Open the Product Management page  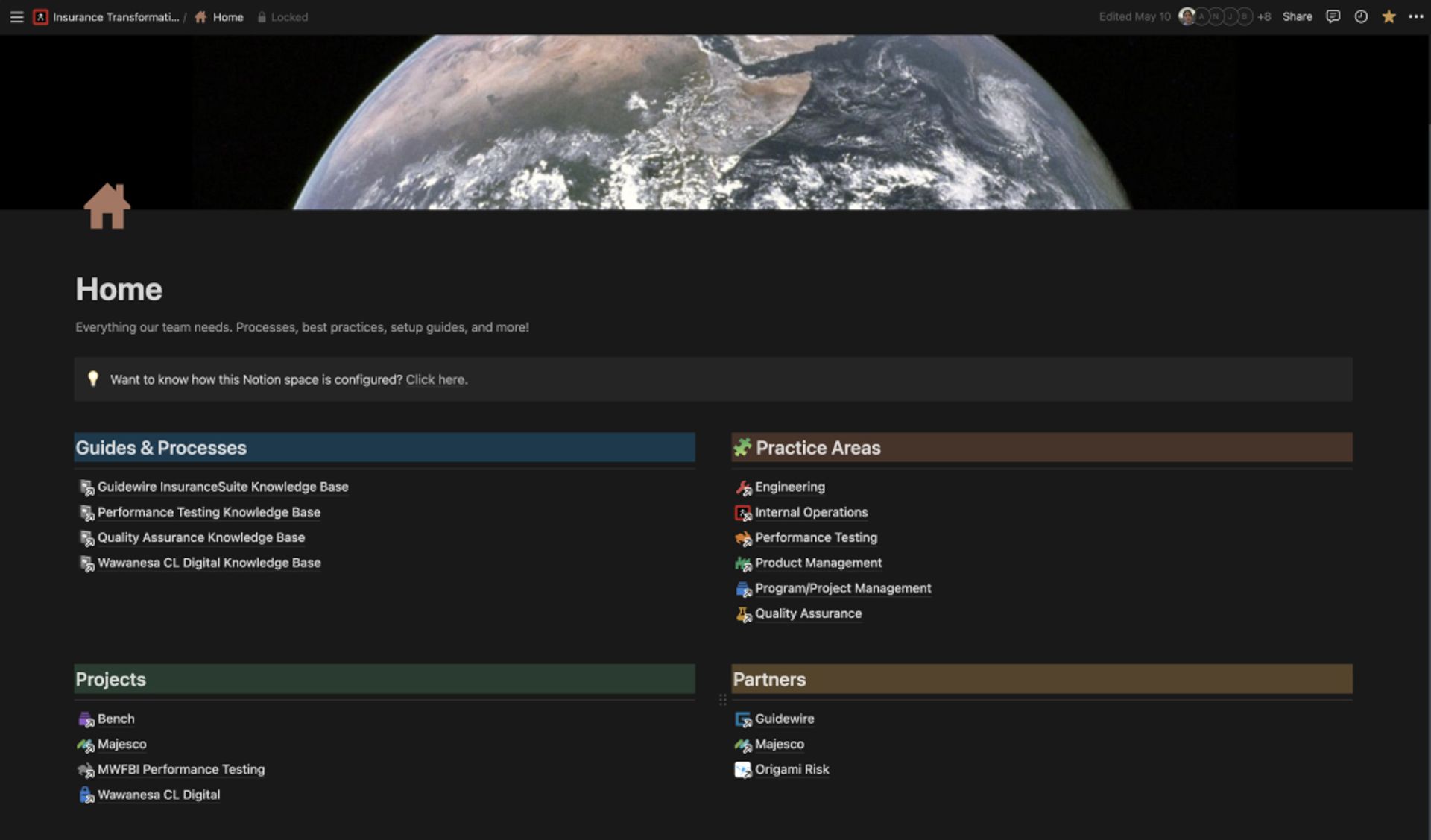[818, 563]
